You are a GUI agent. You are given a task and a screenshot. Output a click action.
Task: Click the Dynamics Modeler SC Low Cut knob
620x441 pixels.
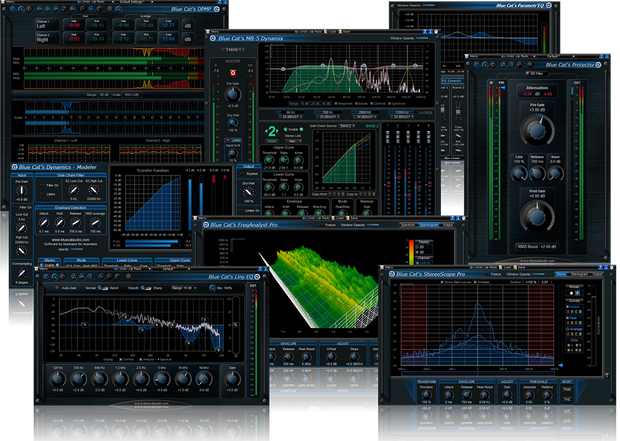coord(74,191)
